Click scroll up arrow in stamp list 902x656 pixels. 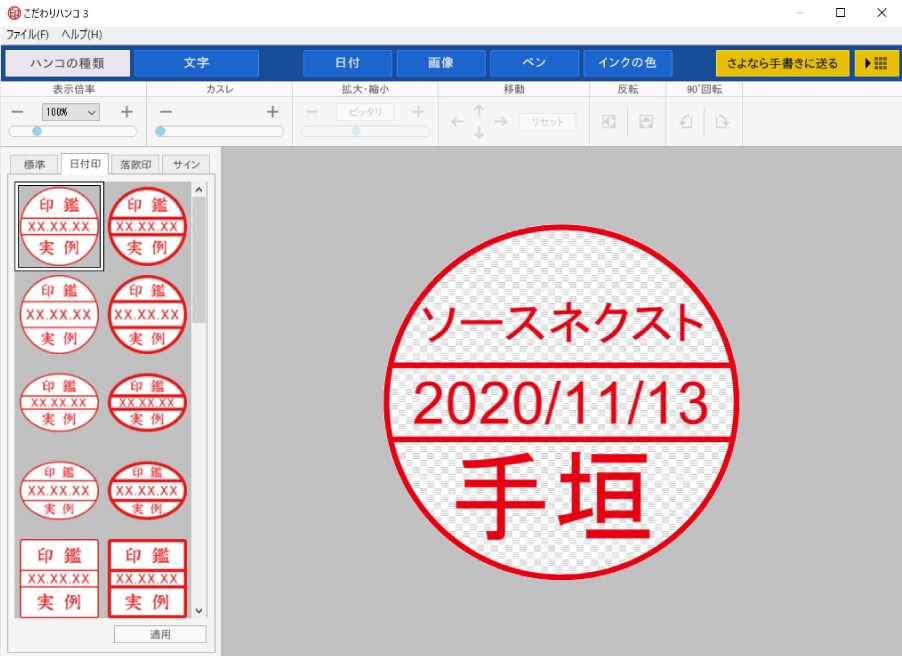[x=199, y=189]
